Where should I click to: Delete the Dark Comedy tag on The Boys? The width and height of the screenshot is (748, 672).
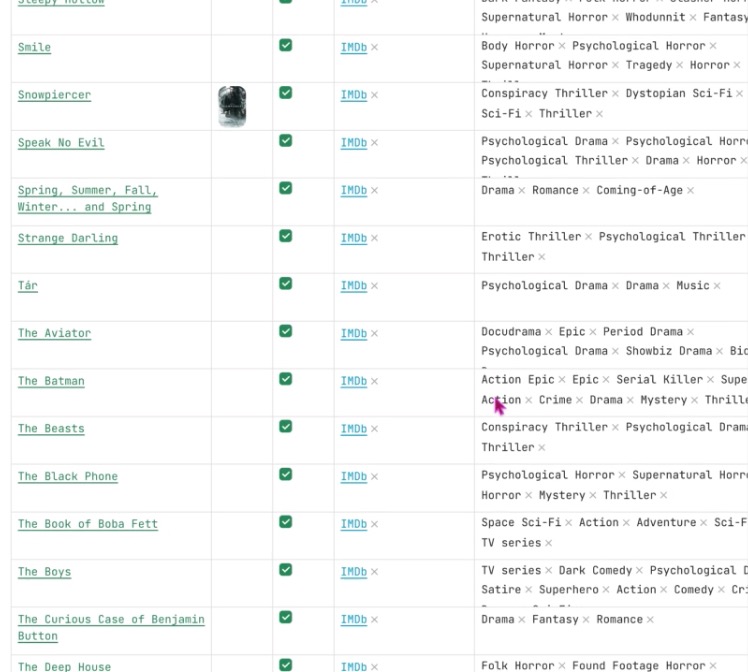[x=639, y=571]
